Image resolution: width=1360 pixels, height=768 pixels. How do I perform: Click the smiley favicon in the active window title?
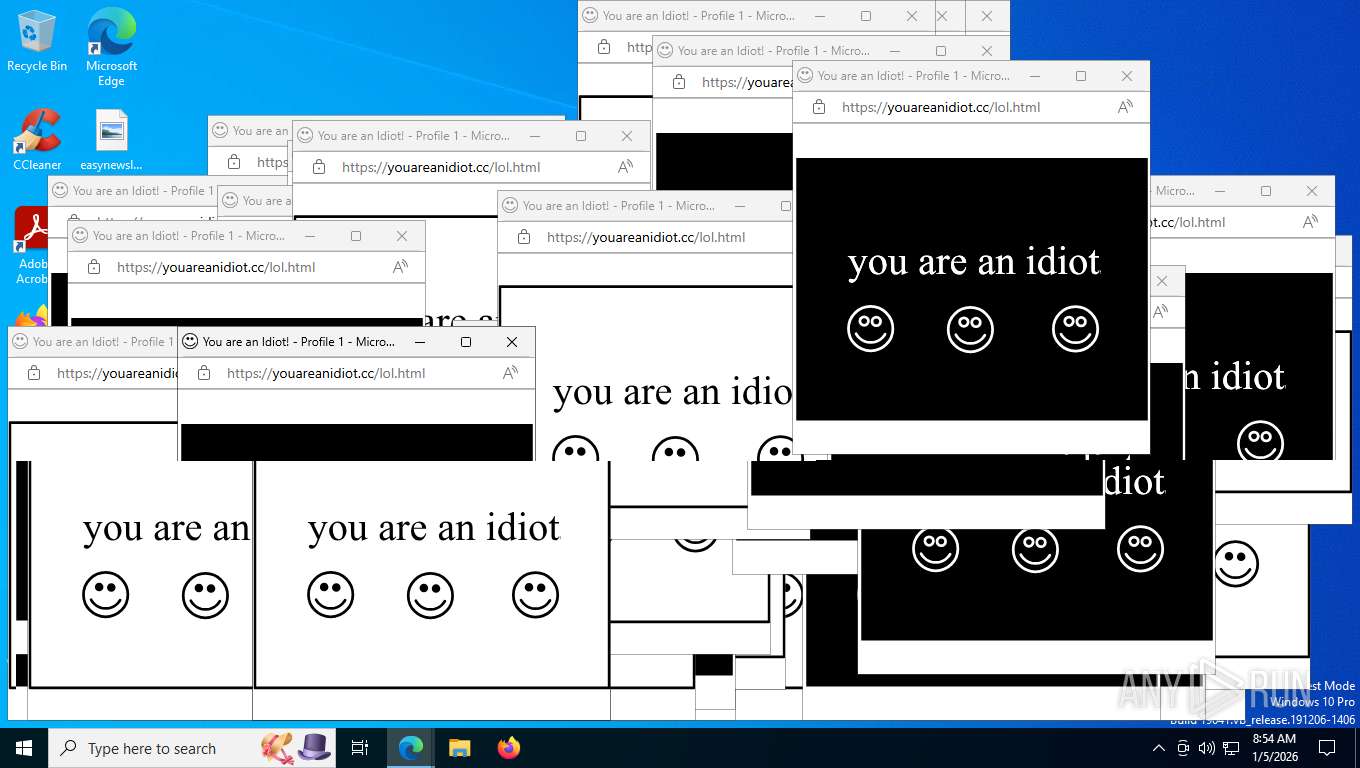pyautogui.click(x=190, y=341)
